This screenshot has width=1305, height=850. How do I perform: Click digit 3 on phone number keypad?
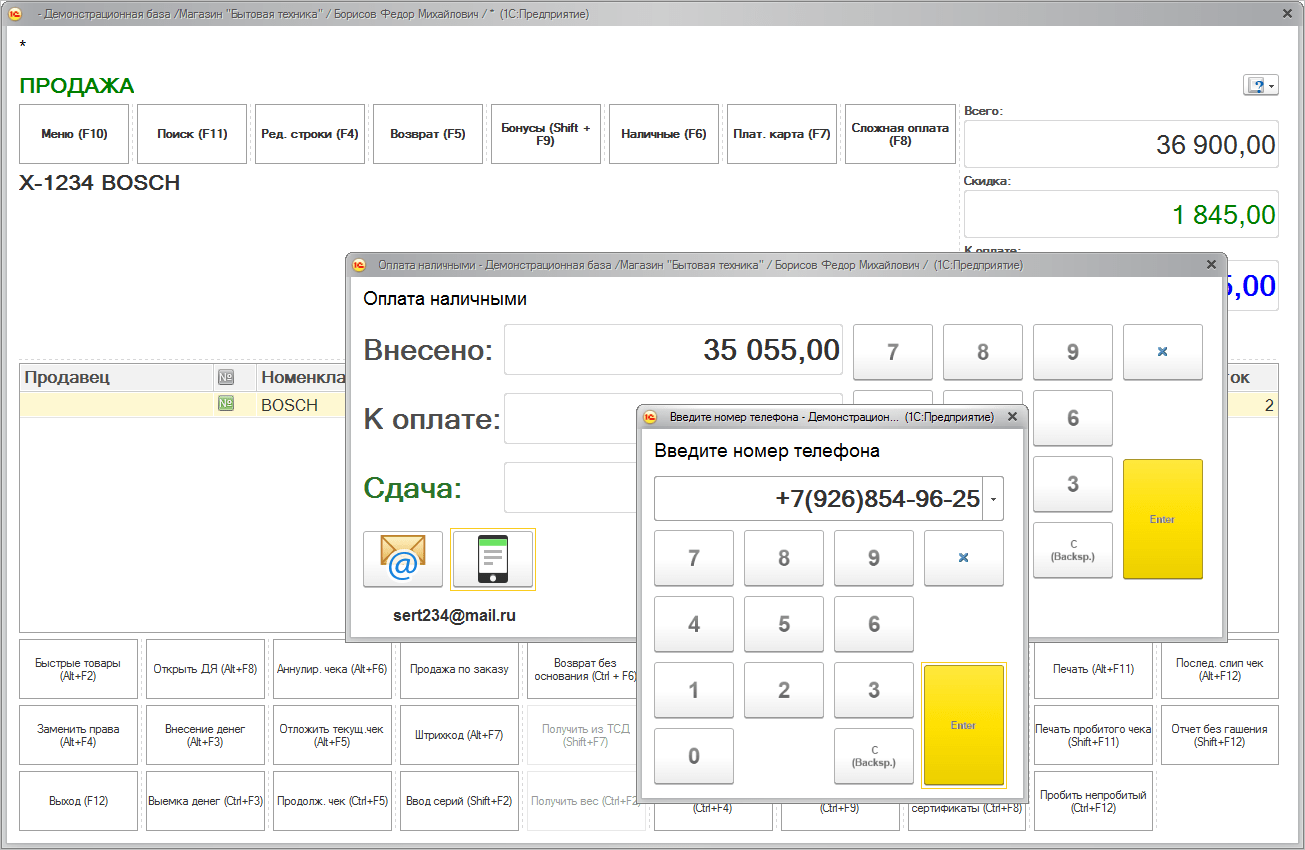tap(874, 690)
